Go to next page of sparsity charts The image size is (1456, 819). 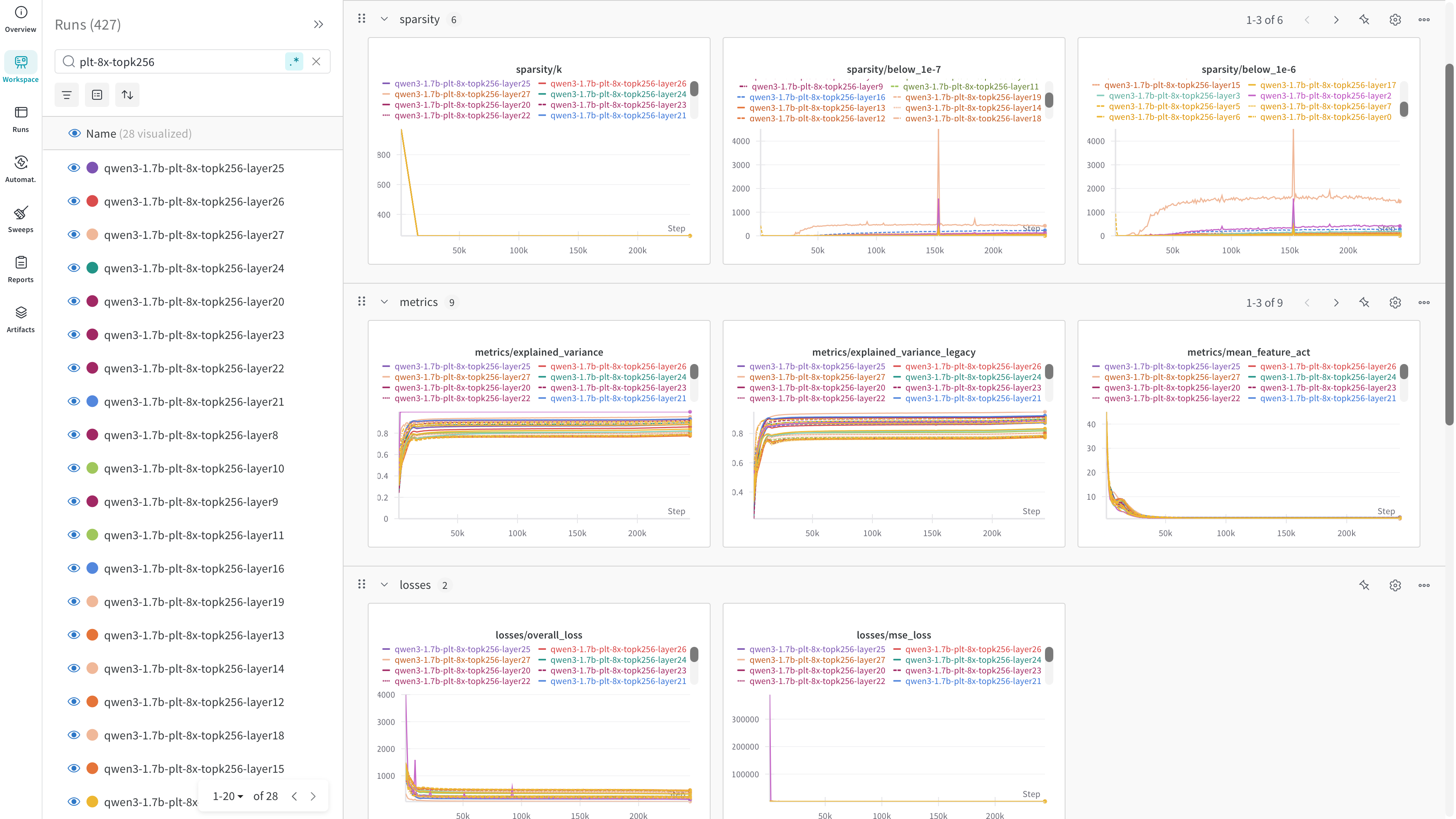tap(1336, 20)
